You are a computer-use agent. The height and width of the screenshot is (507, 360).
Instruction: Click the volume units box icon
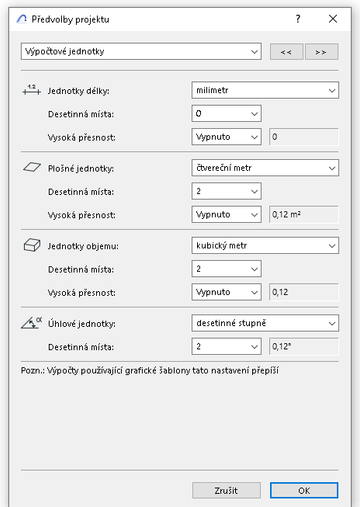pyautogui.click(x=32, y=245)
